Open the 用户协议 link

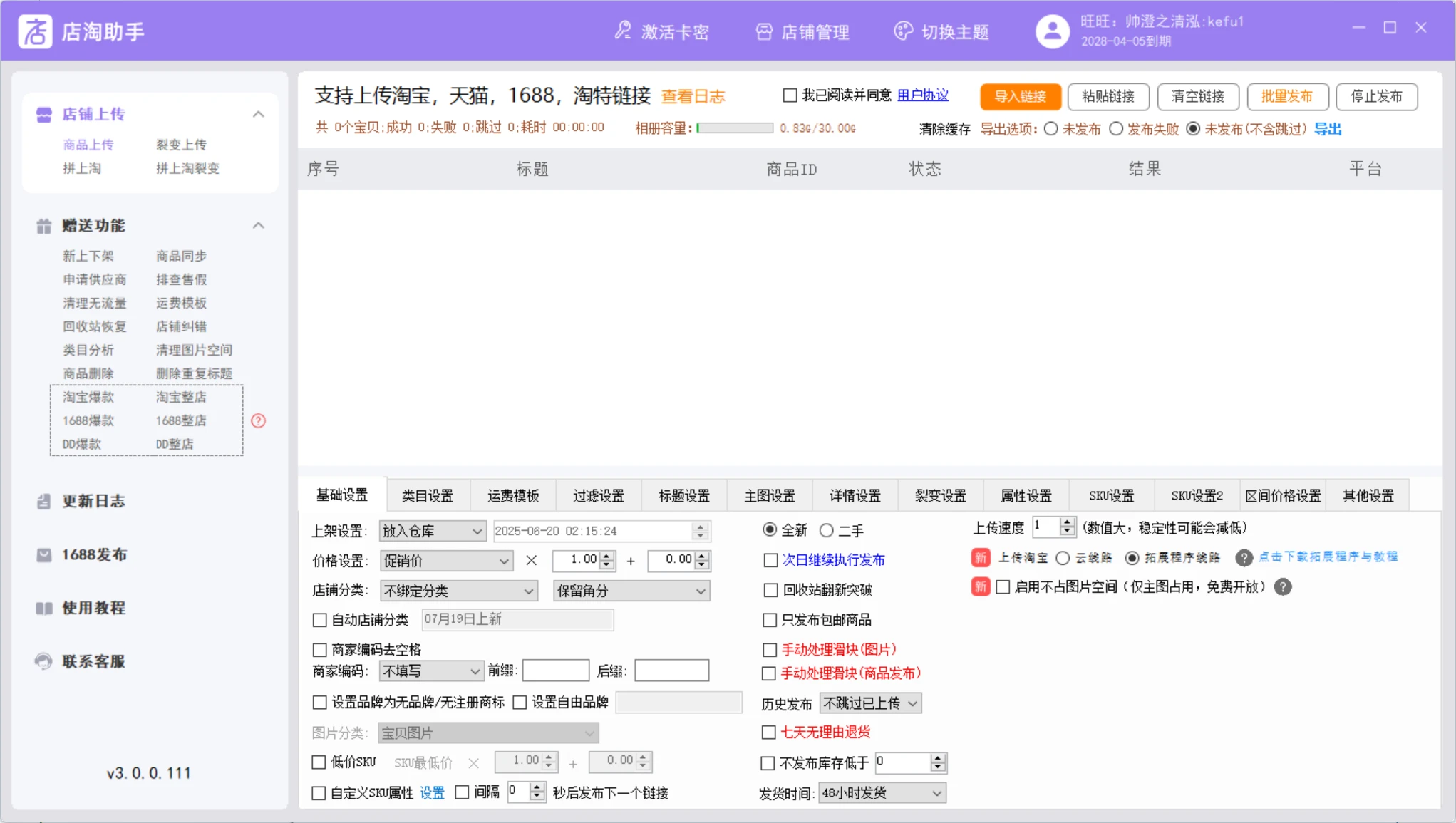(x=923, y=95)
